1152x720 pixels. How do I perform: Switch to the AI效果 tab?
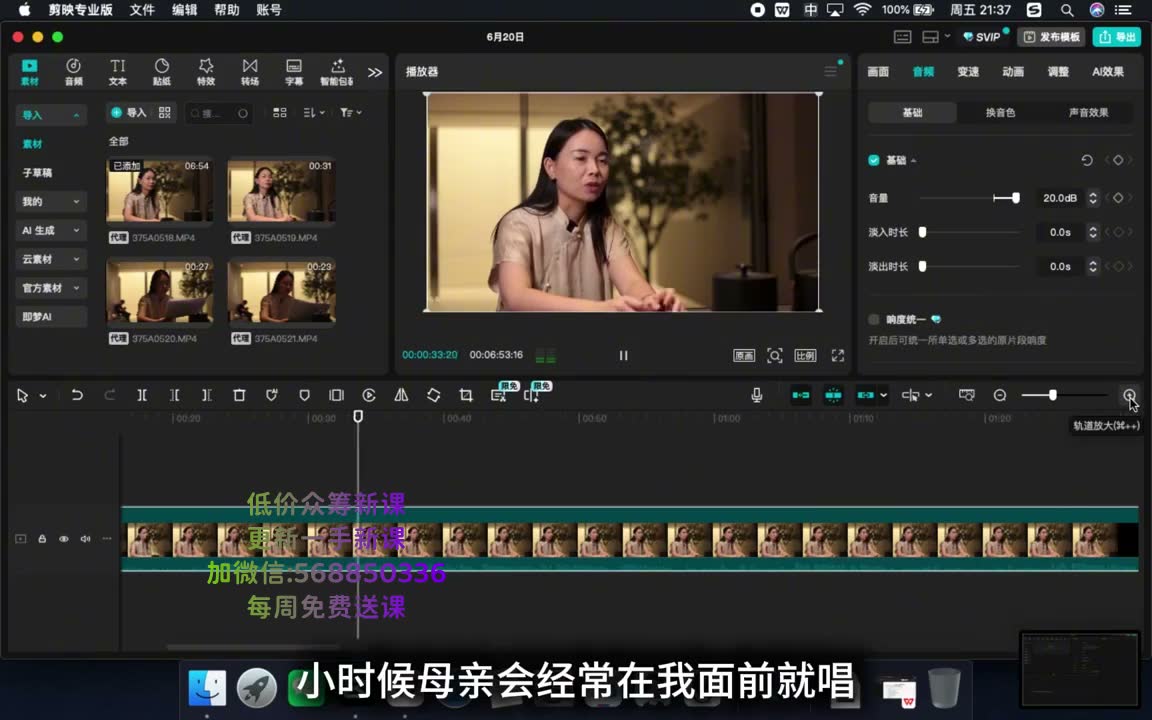(x=1107, y=71)
